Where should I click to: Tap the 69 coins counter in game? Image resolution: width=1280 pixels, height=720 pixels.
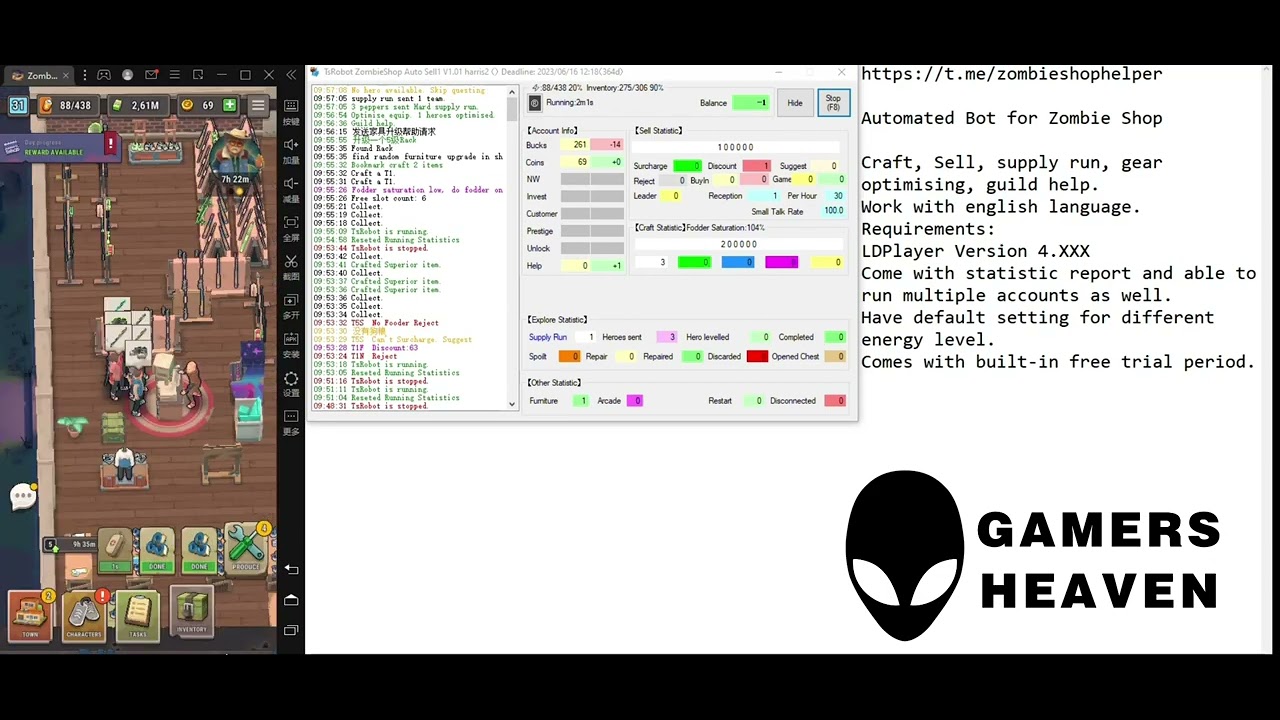tap(198, 105)
